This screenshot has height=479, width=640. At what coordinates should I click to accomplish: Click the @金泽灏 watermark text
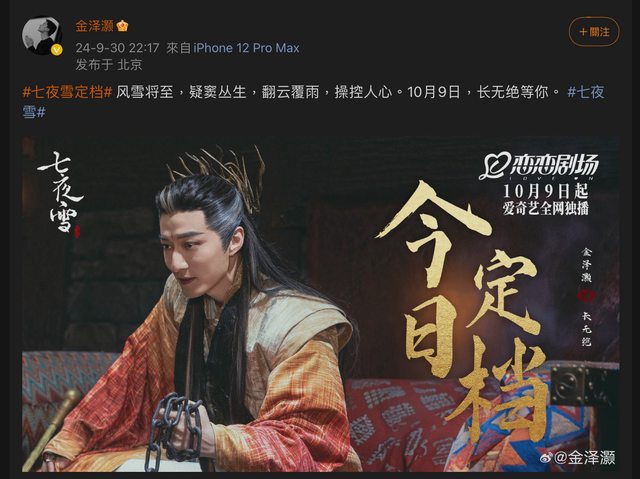(584, 458)
